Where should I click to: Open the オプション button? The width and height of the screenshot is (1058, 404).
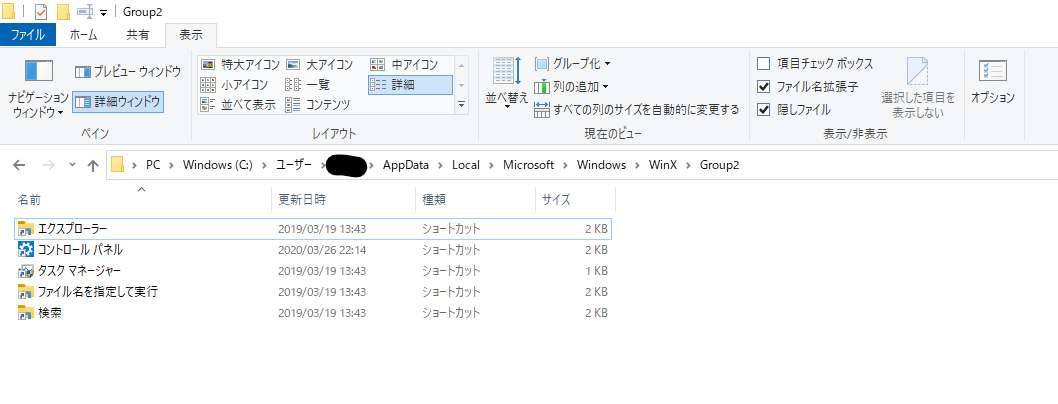click(x=993, y=82)
